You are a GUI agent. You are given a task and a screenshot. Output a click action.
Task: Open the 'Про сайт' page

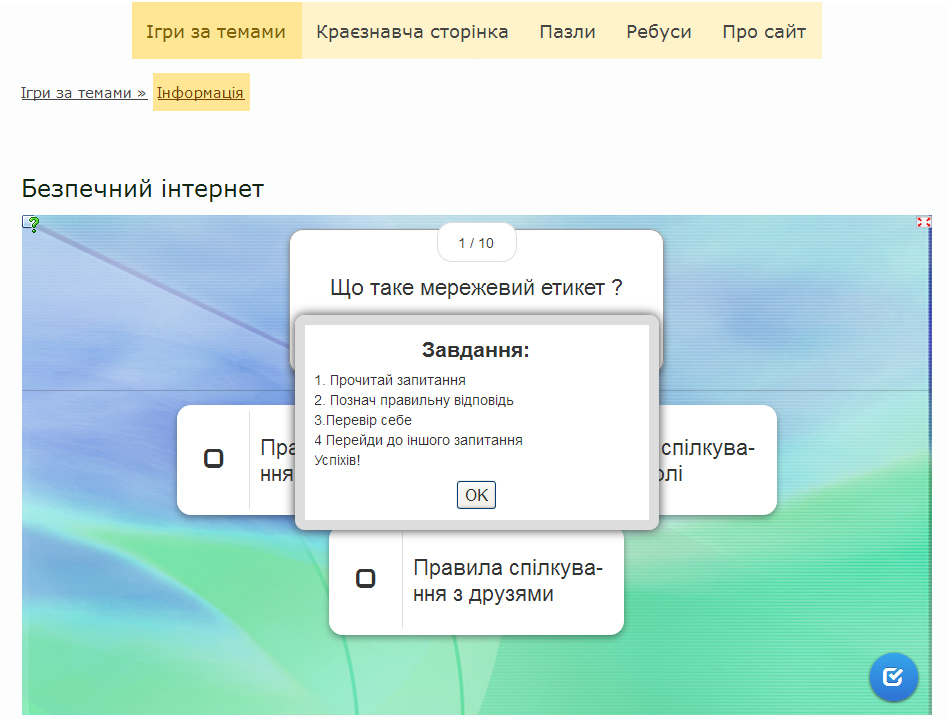click(764, 32)
